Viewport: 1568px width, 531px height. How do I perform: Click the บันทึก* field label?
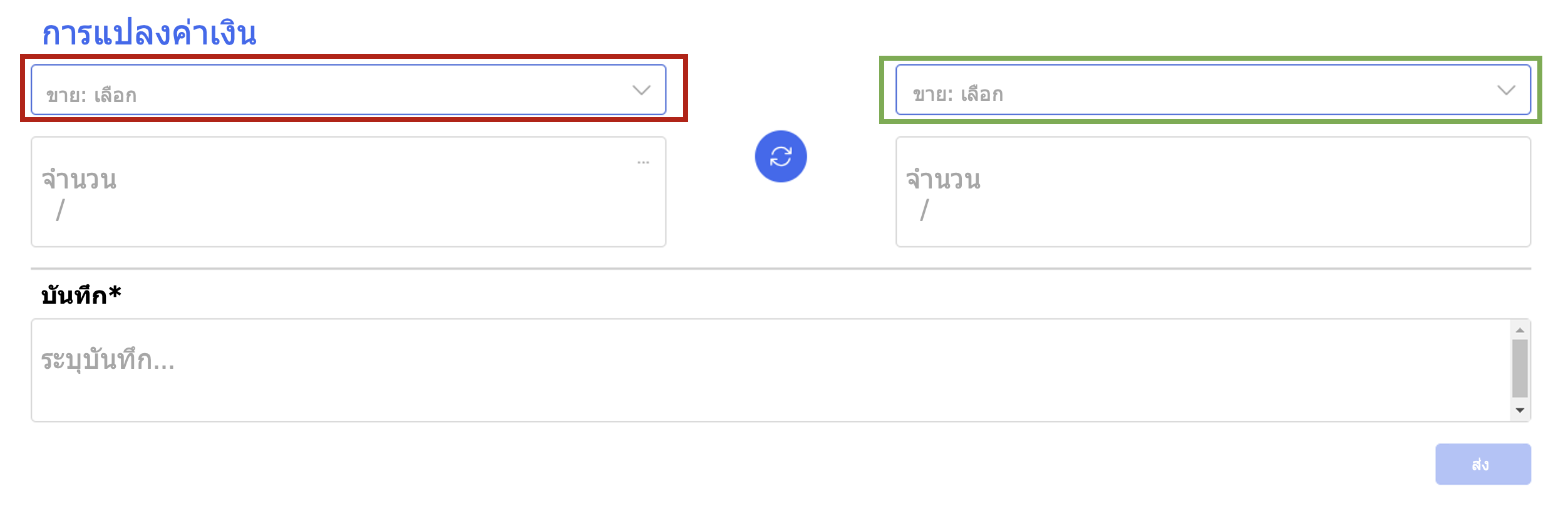pyautogui.click(x=81, y=295)
